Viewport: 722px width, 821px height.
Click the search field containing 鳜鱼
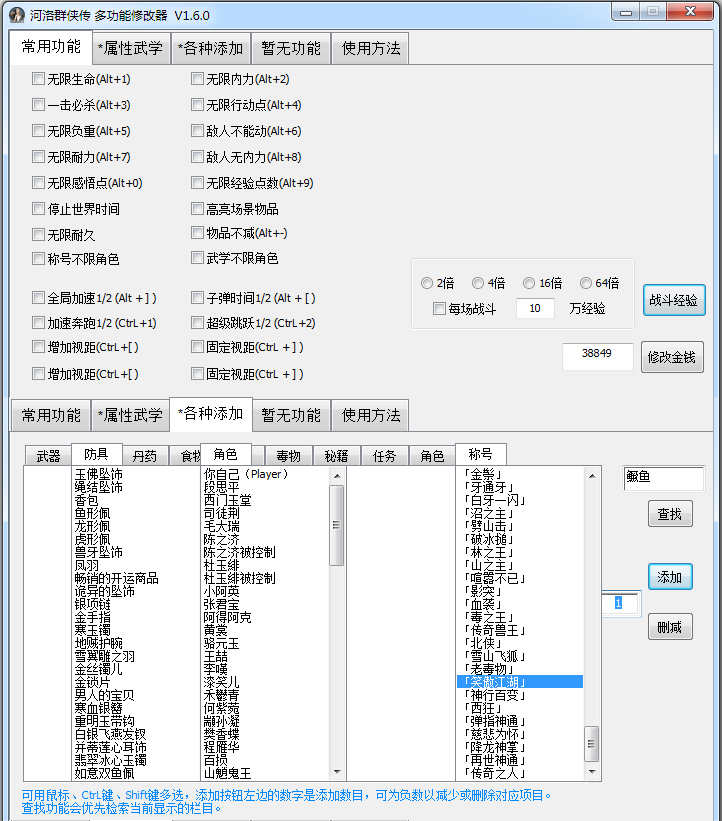pos(663,479)
